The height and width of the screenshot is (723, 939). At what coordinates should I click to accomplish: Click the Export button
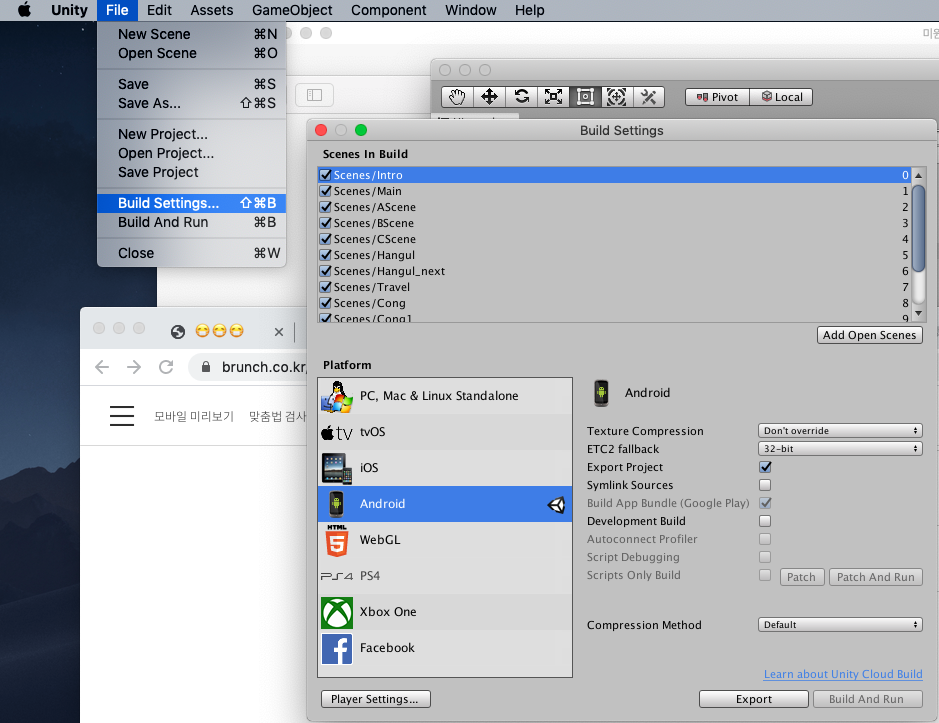[x=753, y=699]
